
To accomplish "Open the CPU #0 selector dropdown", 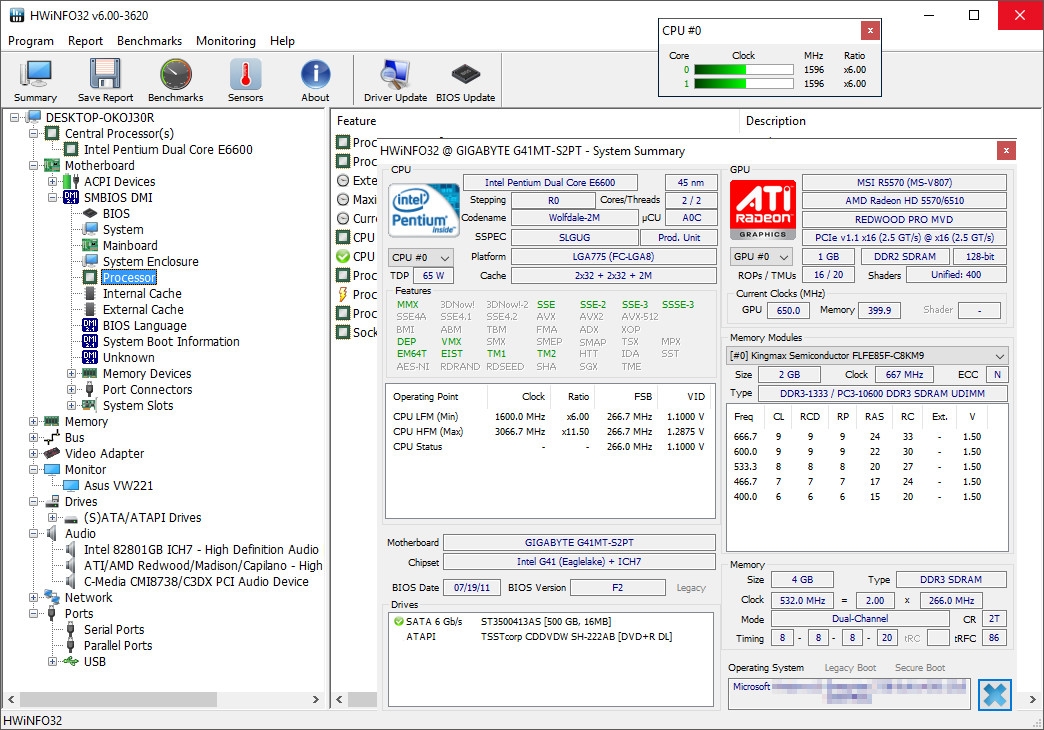I will click(x=420, y=258).
